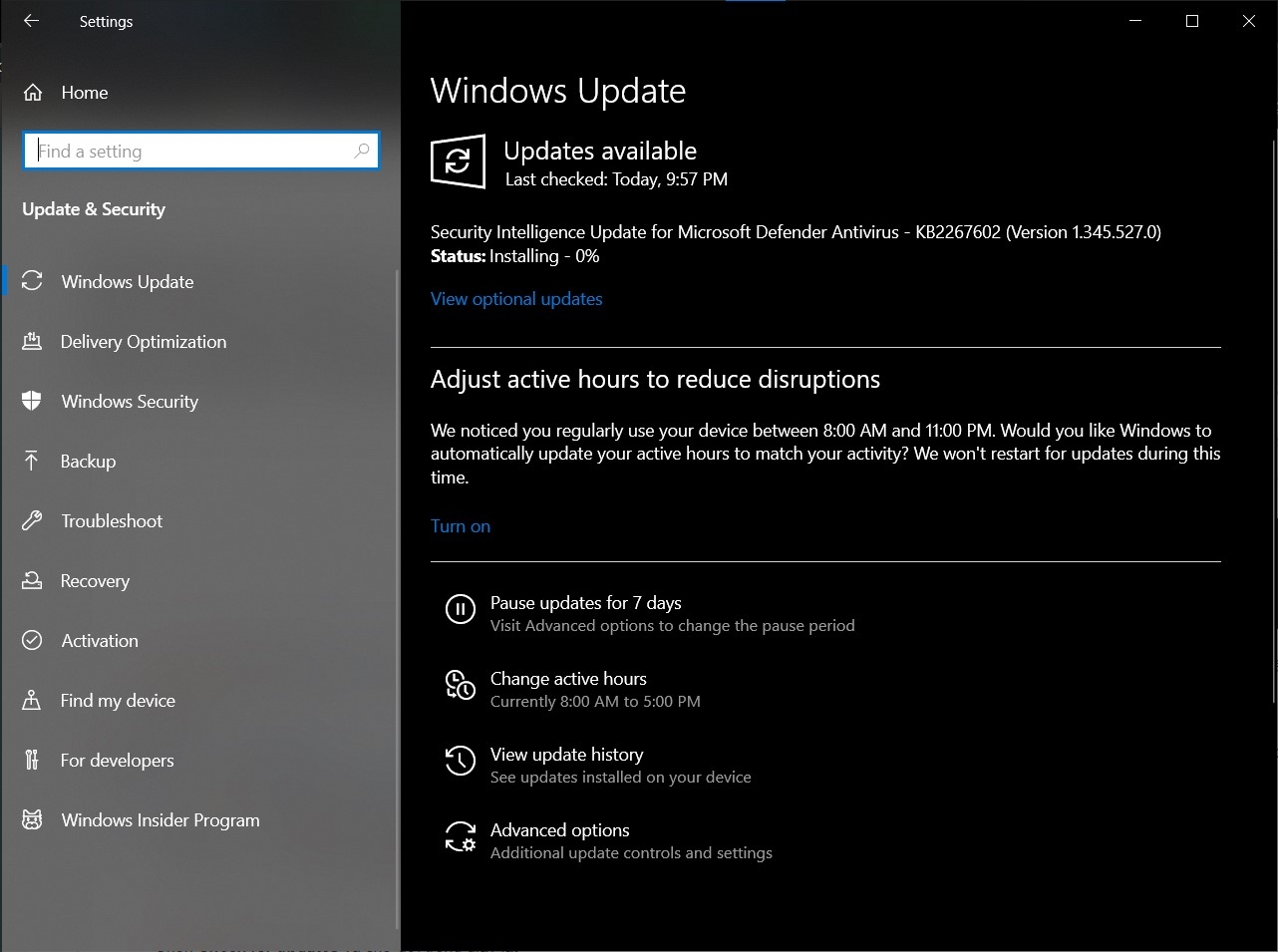
Task: Click the active hours clock icon
Action: (460, 685)
